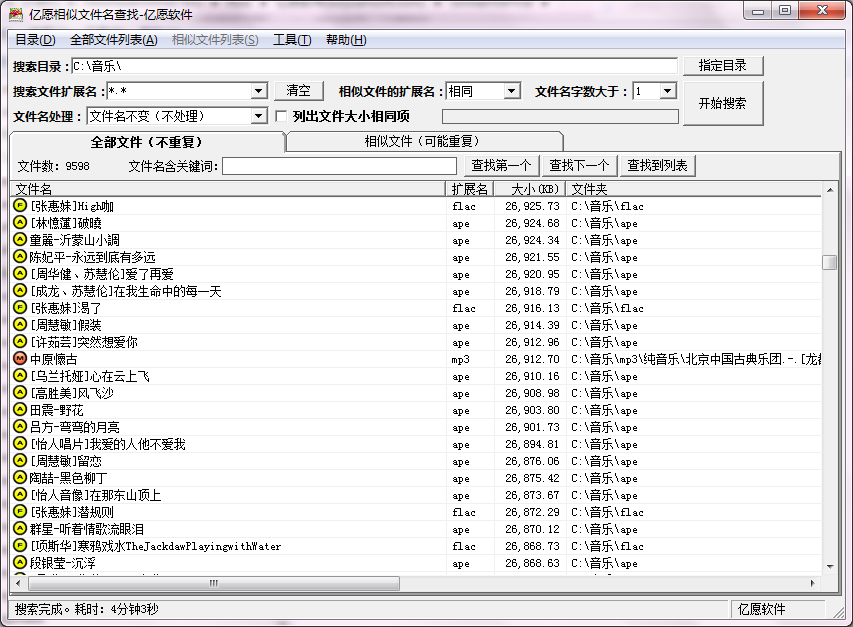Click the icon beside [怡人唱片]我爱的人他不爱我

click(19, 443)
